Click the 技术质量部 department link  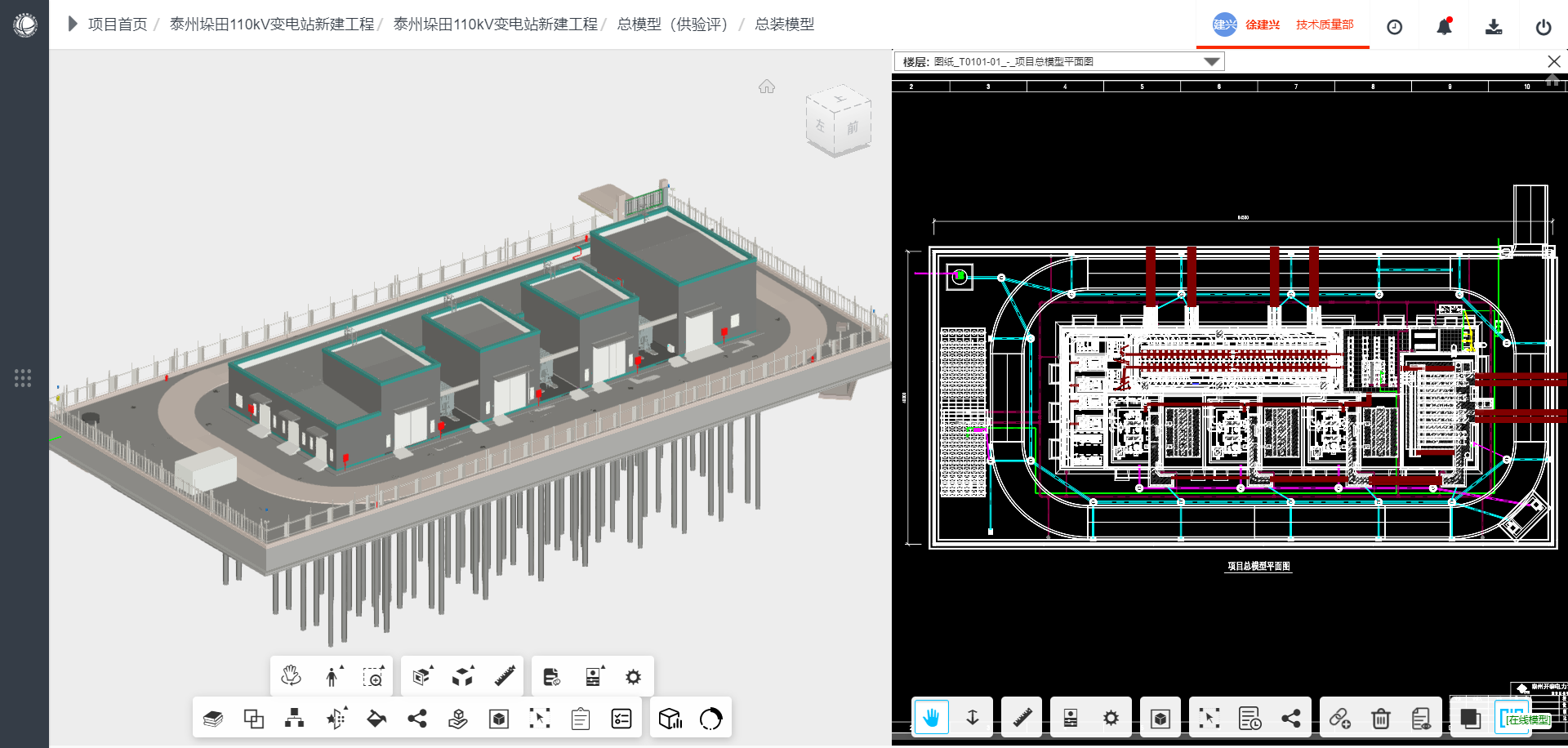(1325, 25)
